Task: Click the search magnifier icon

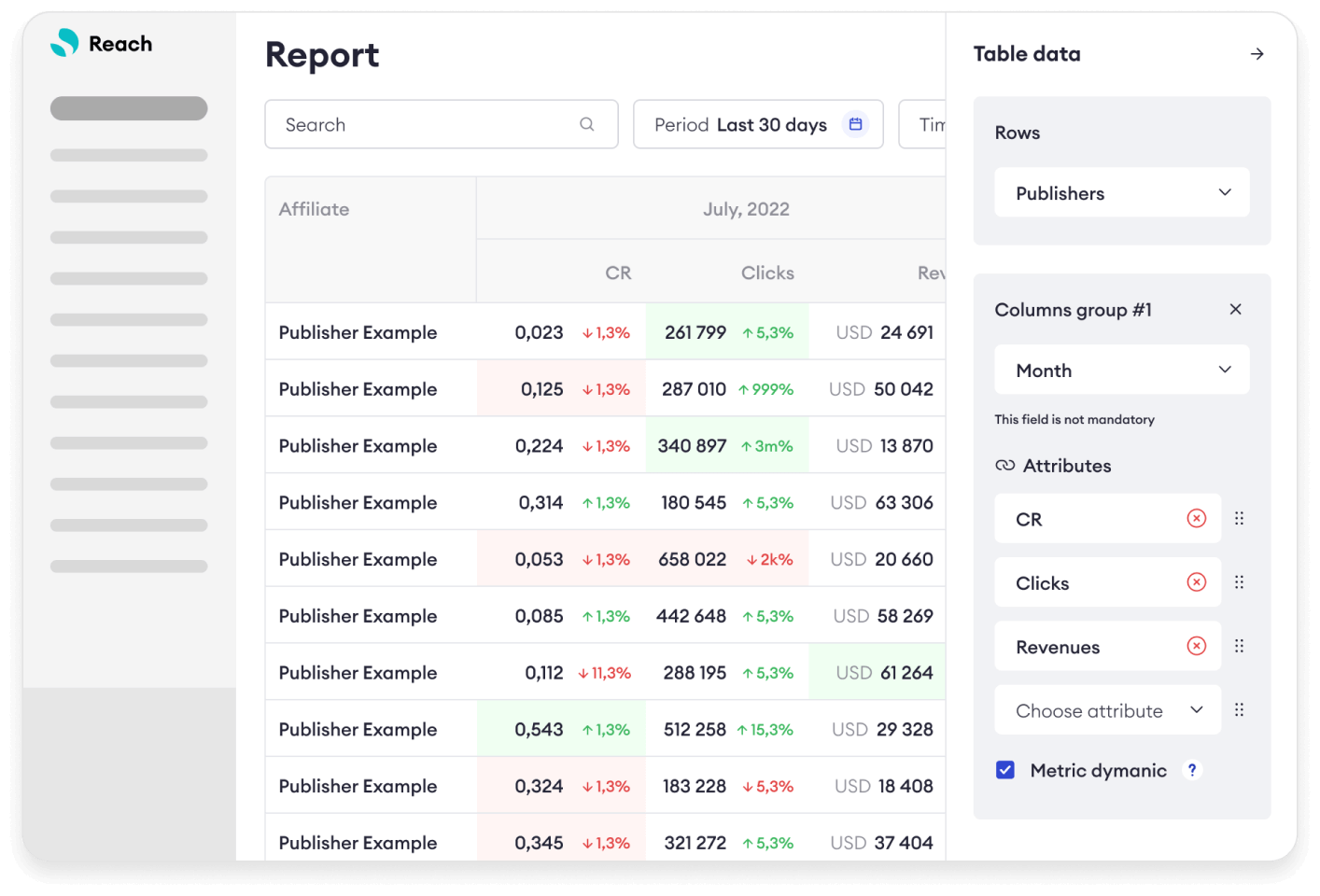Action: pyautogui.click(x=587, y=124)
